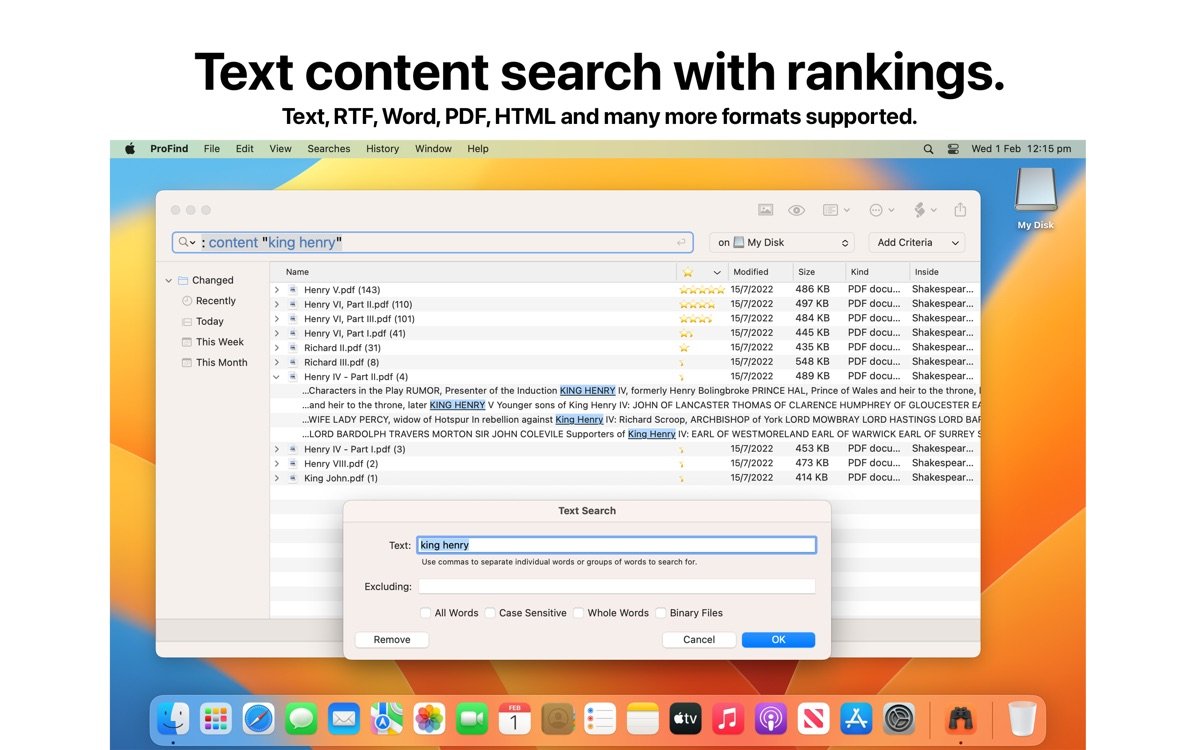The width and height of the screenshot is (1200, 750).
Task: Check the Whole Words option
Action: pyautogui.click(x=579, y=613)
